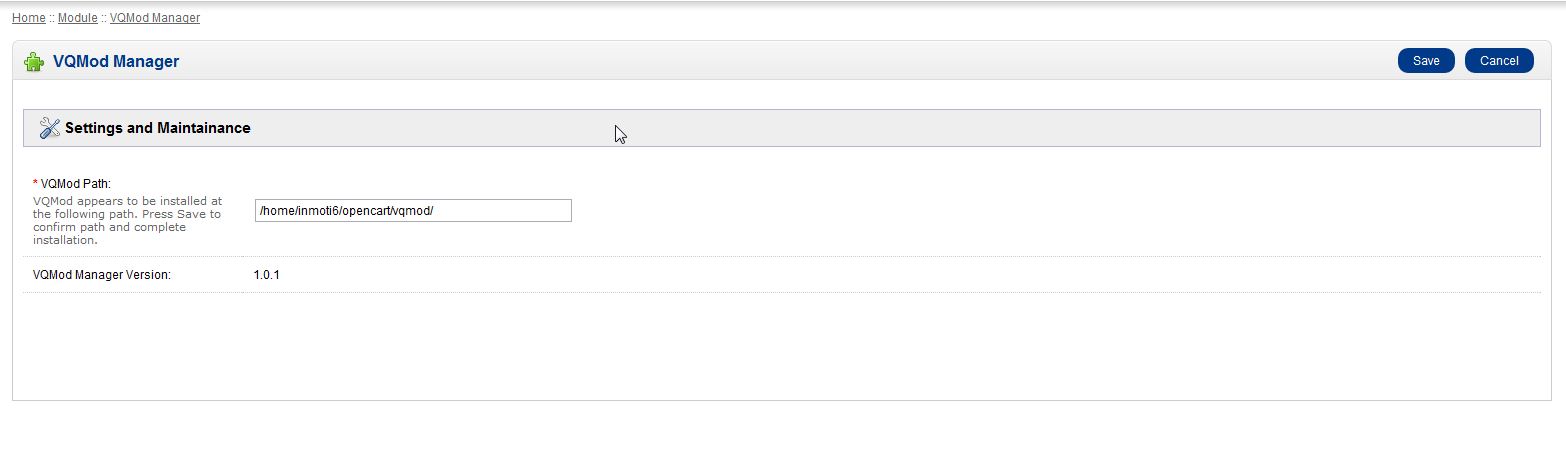Image resolution: width=1566 pixels, height=449 pixels.
Task: Click the green puzzle piece module icon
Action: (x=34, y=62)
